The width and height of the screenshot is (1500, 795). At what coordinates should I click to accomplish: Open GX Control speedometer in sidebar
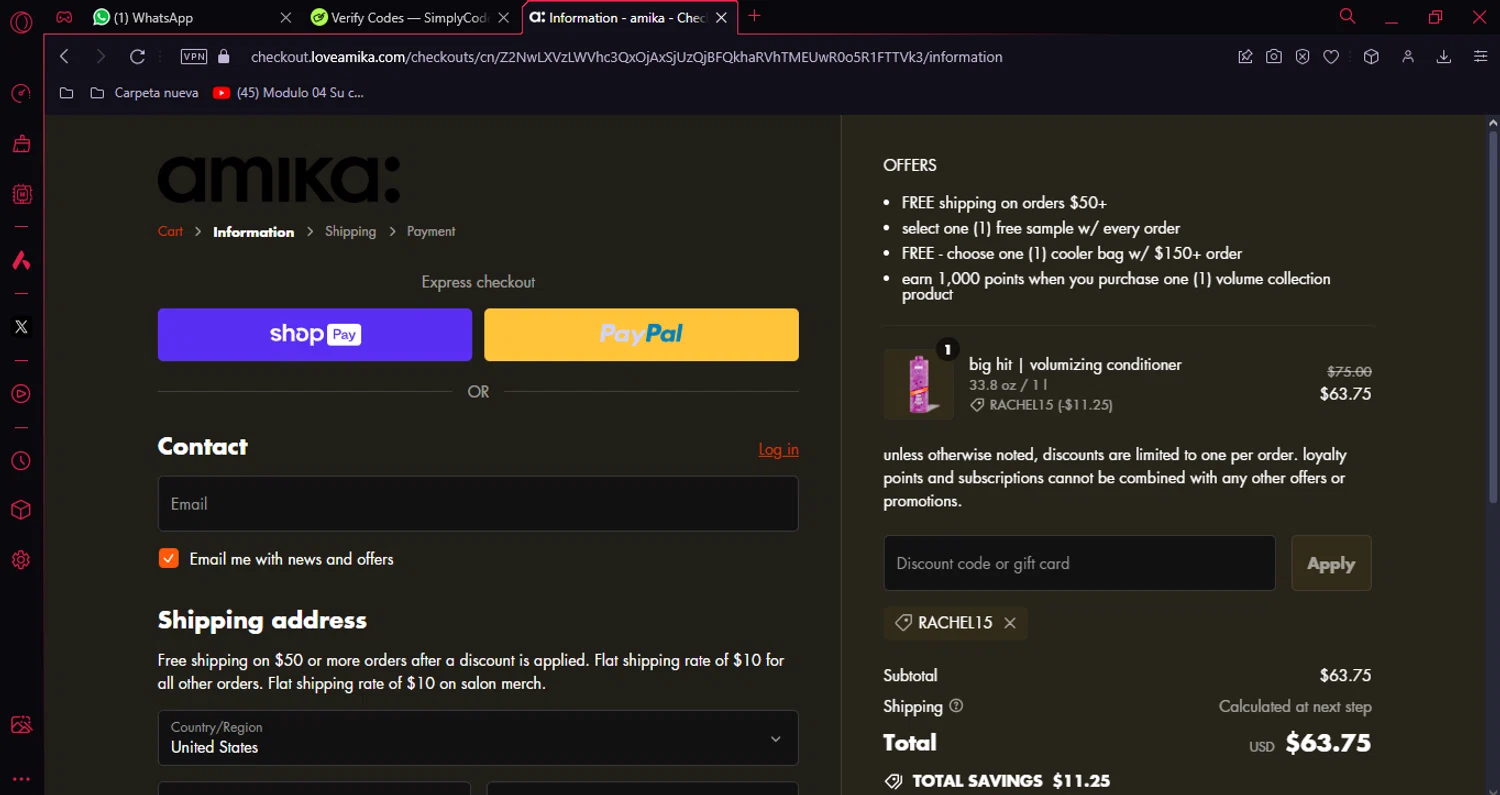click(21, 94)
